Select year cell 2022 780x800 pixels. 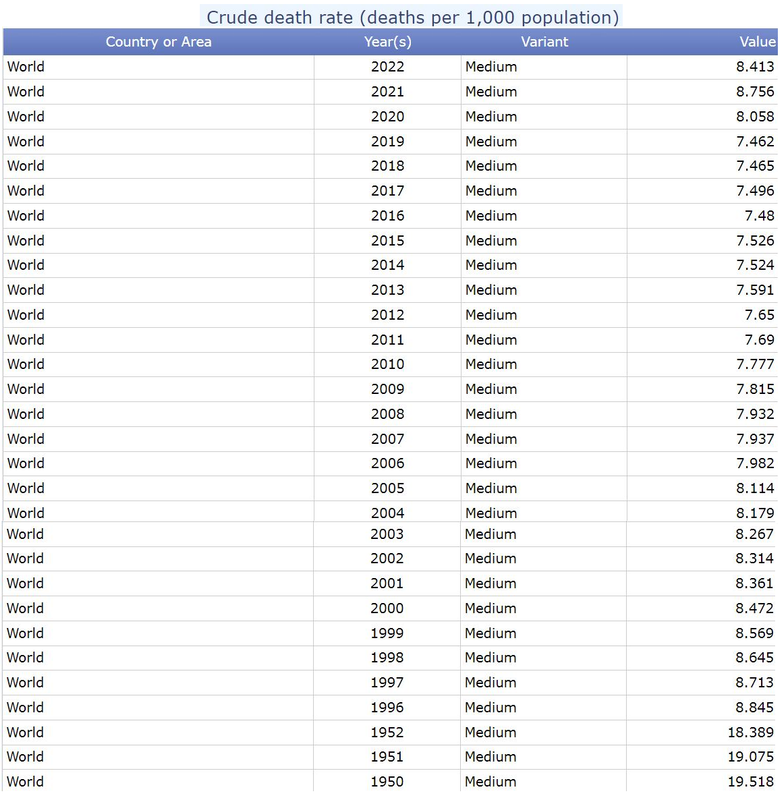coord(388,67)
